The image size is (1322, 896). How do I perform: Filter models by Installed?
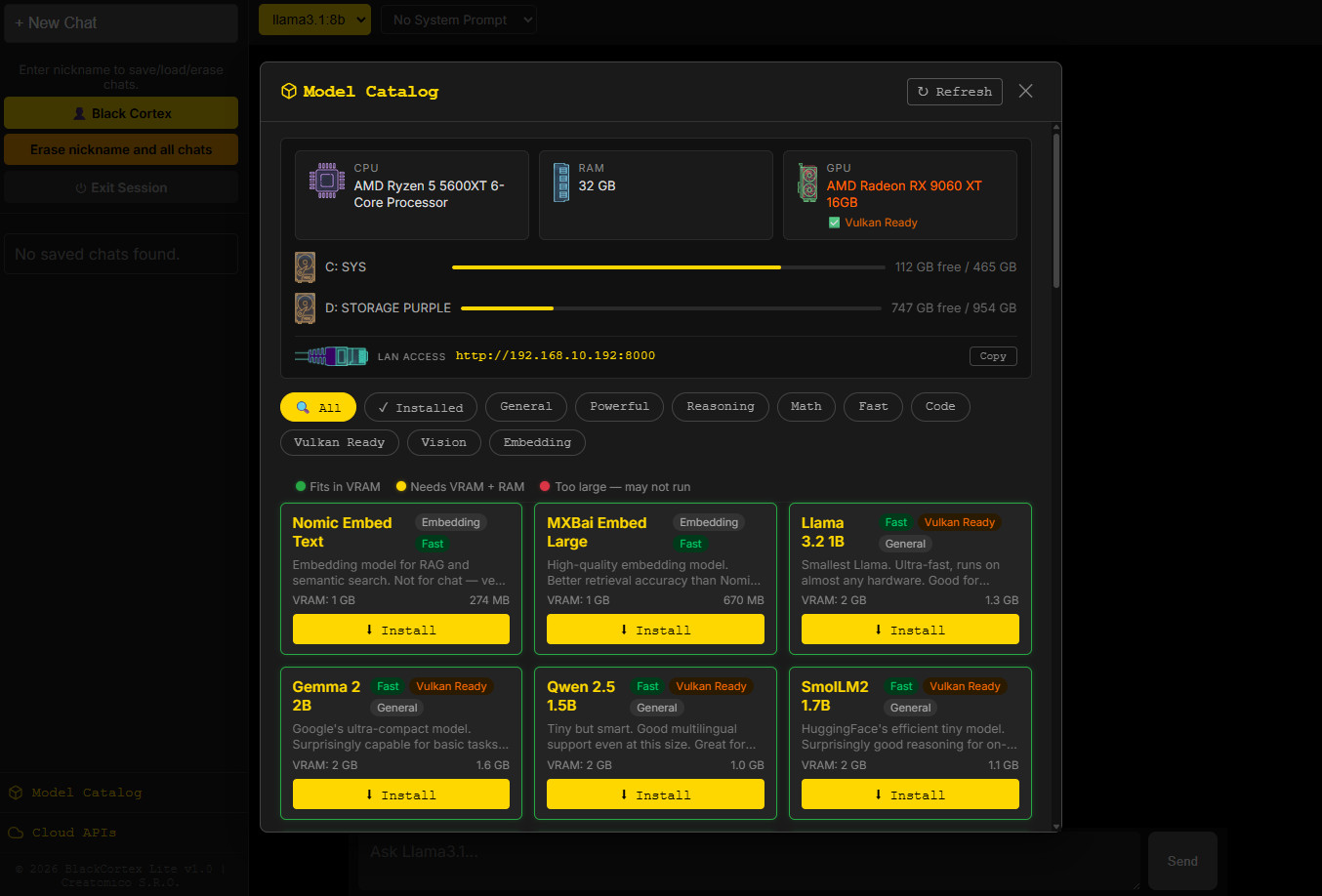[x=421, y=407]
